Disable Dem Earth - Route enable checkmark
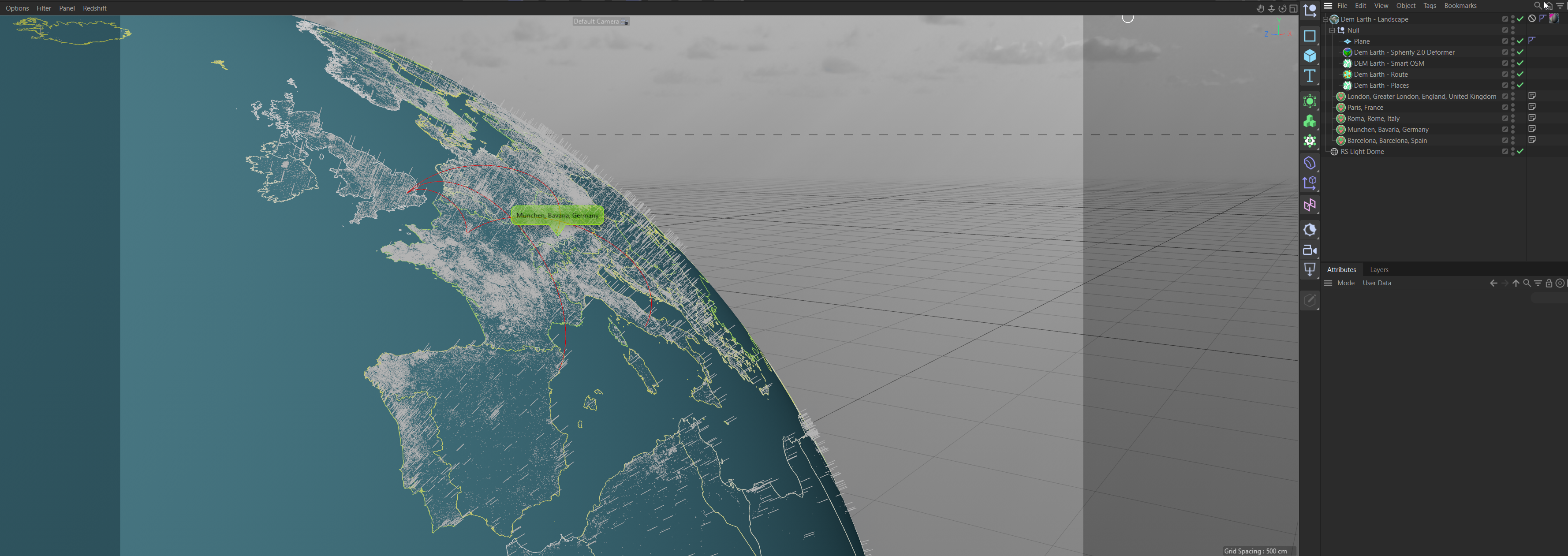 tap(1520, 75)
